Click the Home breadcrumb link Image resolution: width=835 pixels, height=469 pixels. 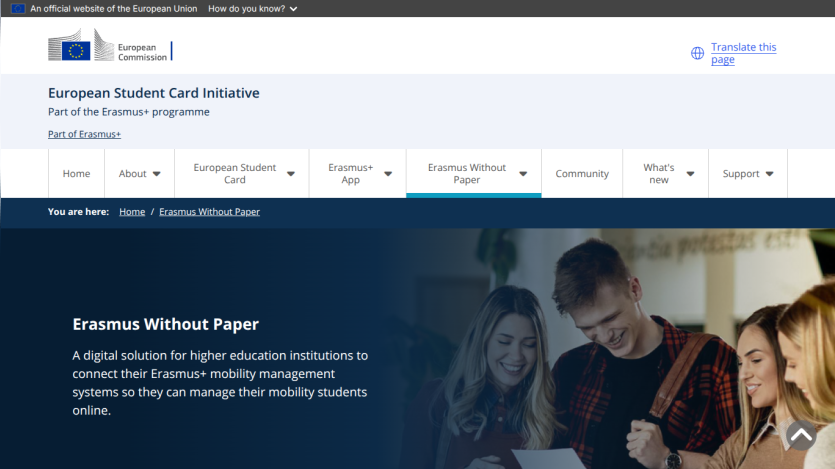pos(132,212)
